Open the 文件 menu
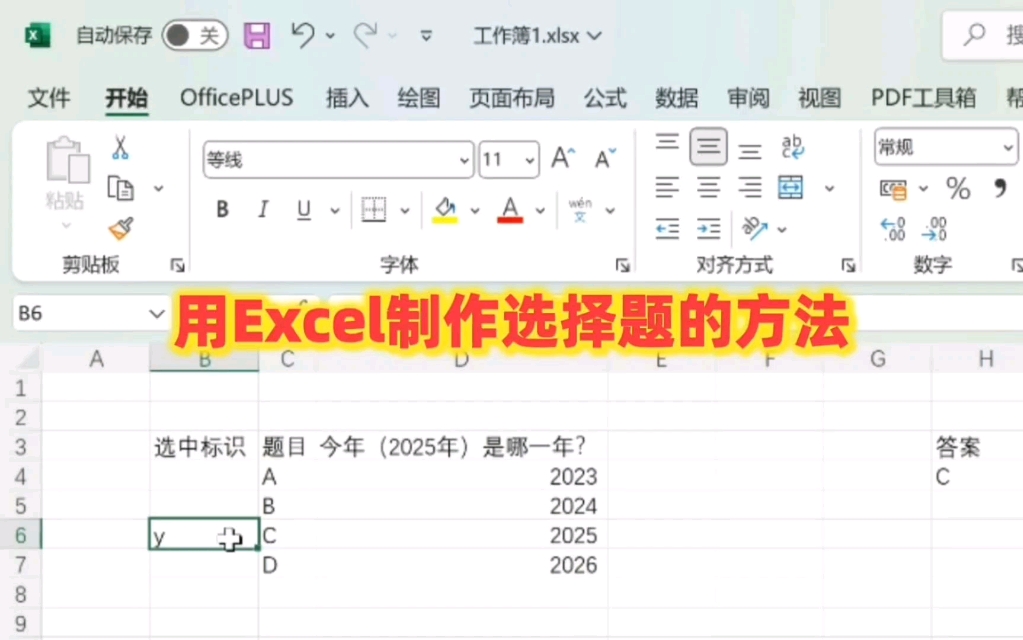 tap(48, 98)
